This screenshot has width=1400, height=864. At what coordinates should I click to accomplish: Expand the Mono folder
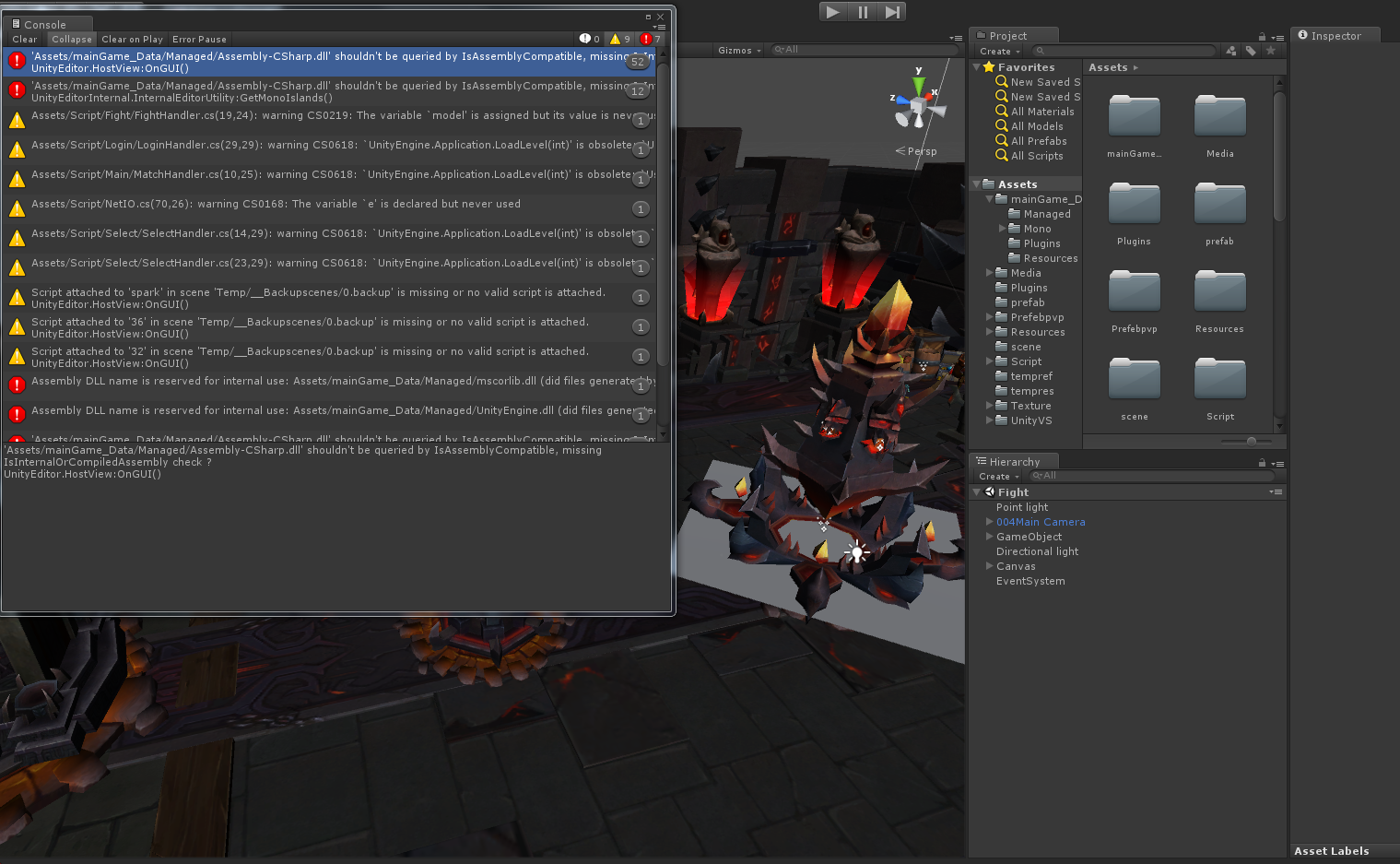point(1003,229)
